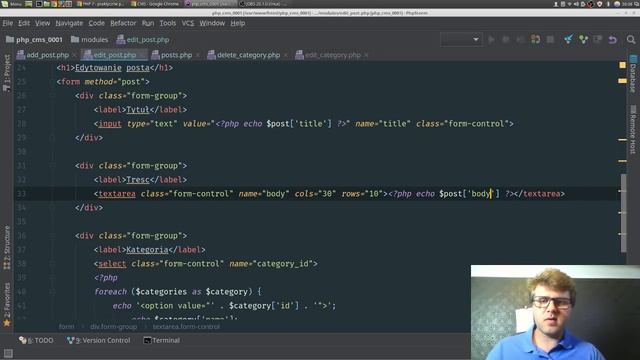Click the Kategoria label text in code
The image size is (640, 360).
click(x=147, y=250)
